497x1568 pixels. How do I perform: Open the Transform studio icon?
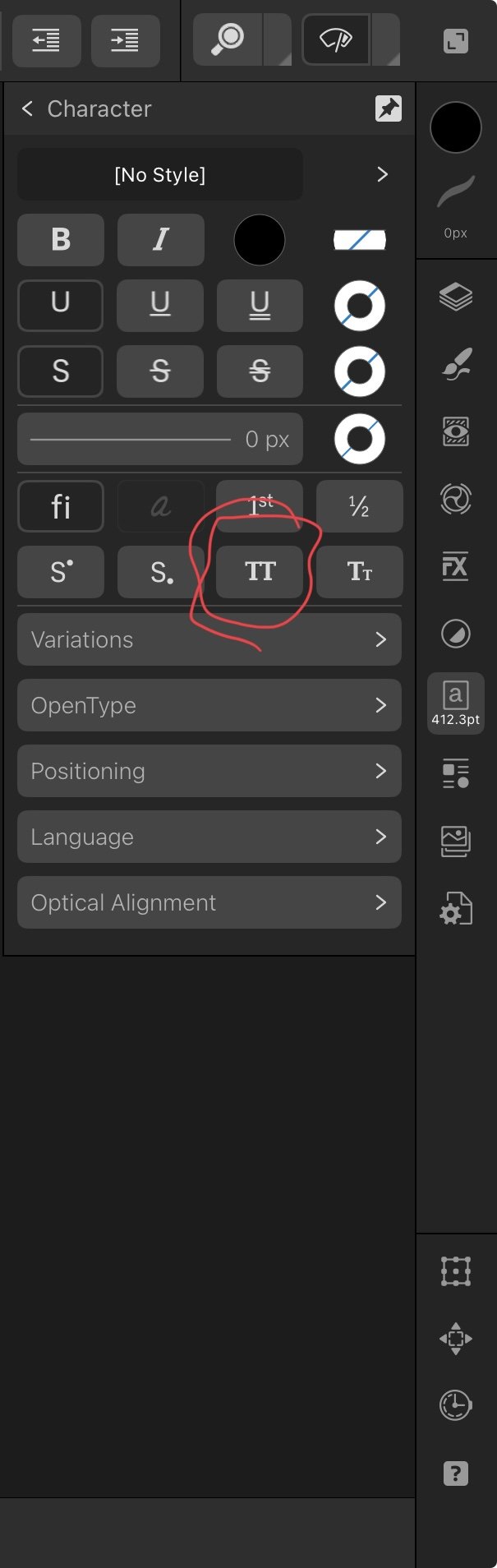(x=455, y=1271)
